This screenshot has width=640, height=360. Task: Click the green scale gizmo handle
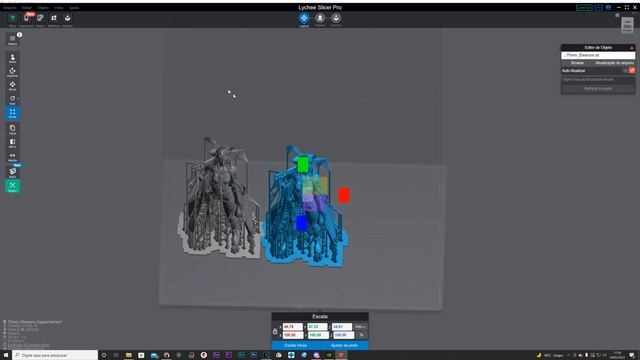click(303, 164)
